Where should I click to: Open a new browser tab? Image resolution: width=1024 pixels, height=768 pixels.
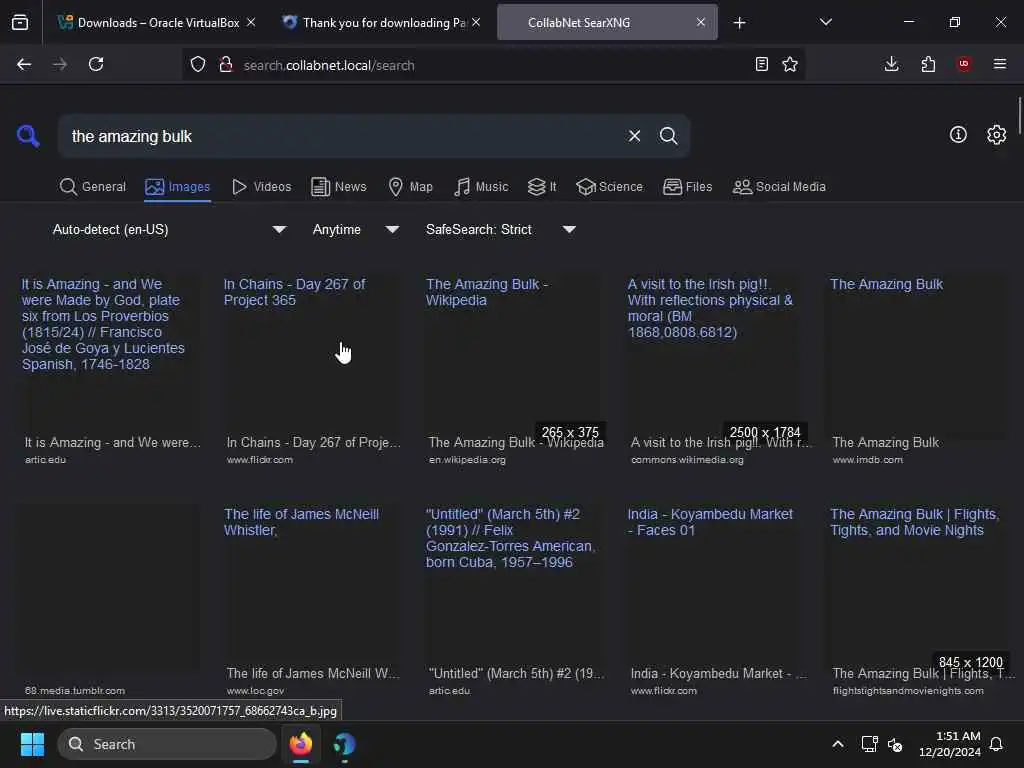(739, 24)
